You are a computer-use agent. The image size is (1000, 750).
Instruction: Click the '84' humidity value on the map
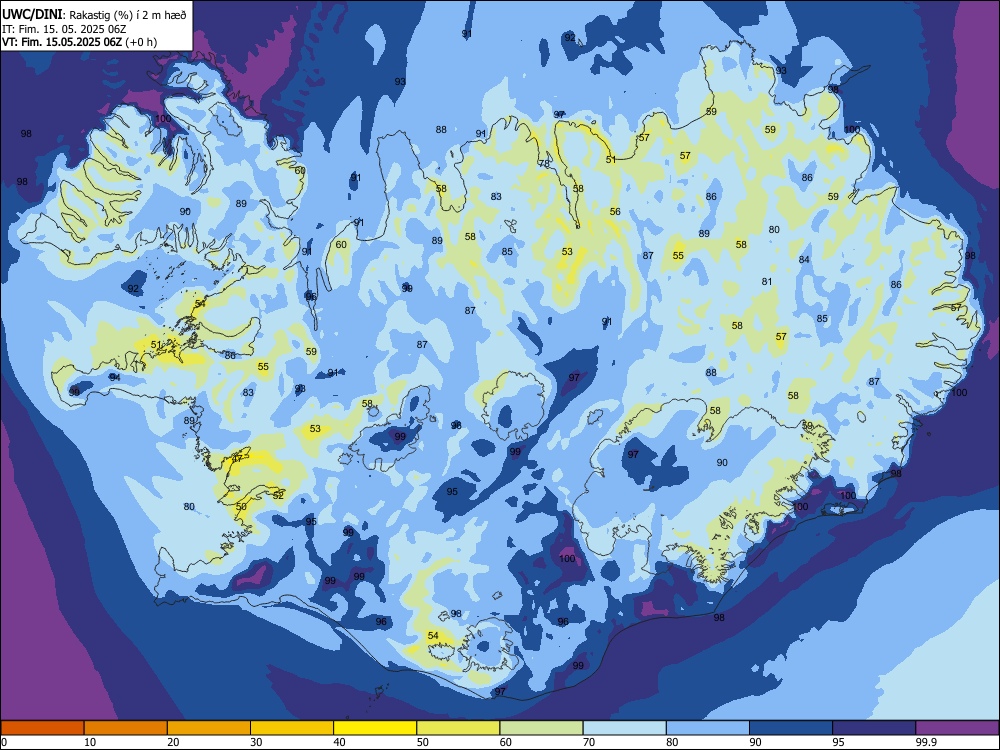point(804,260)
